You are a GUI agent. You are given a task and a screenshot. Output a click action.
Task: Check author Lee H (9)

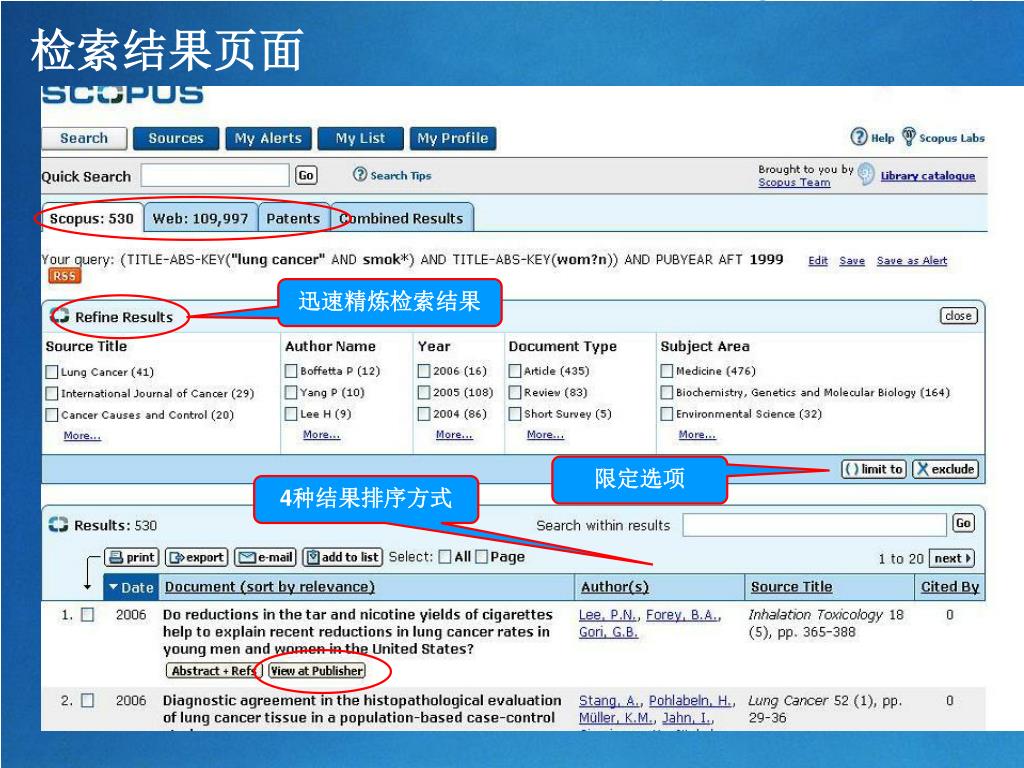pos(291,414)
